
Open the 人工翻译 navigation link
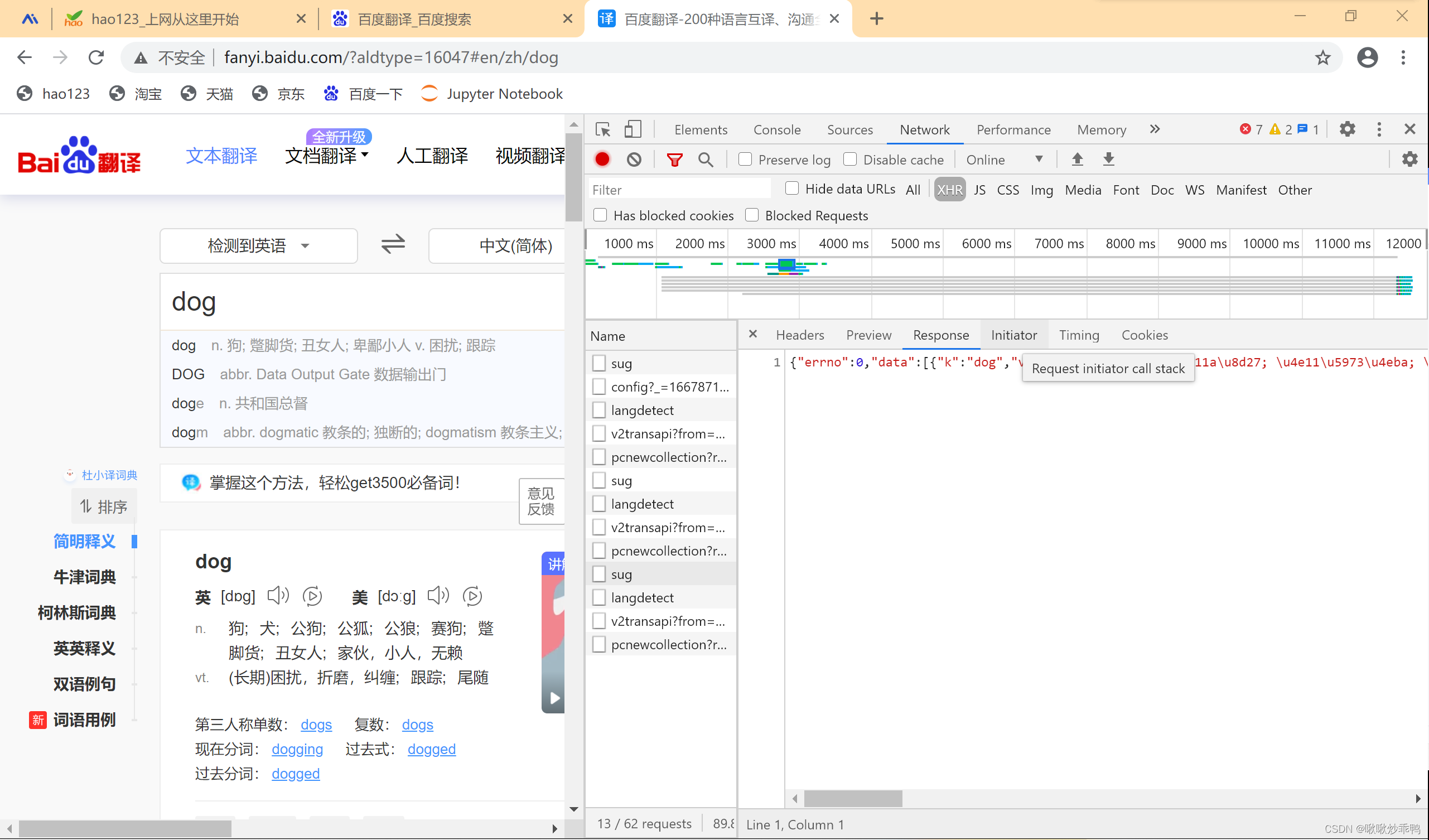(432, 156)
